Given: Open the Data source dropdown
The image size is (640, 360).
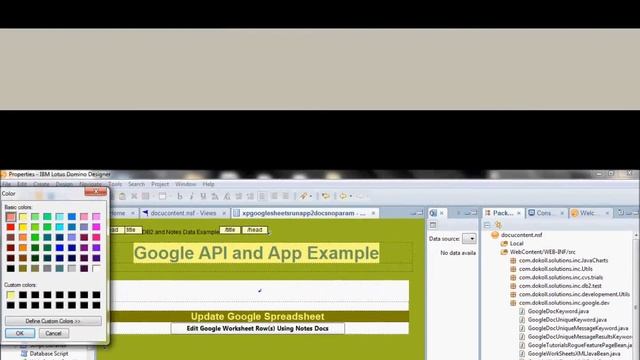Looking at the screenshot, I should click(469, 238).
